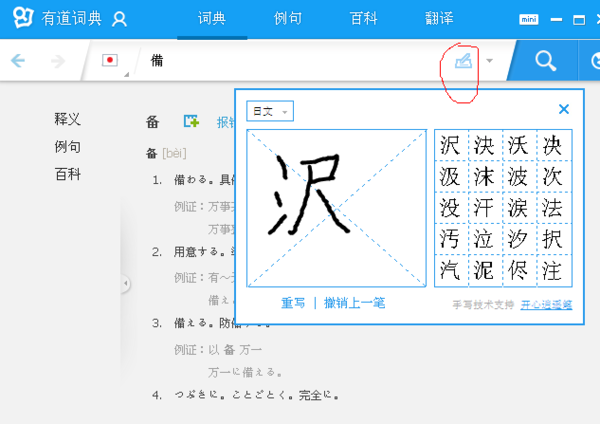The image size is (600, 424).
Task: Jump to the 例句 section in sidebar
Action: (x=67, y=147)
